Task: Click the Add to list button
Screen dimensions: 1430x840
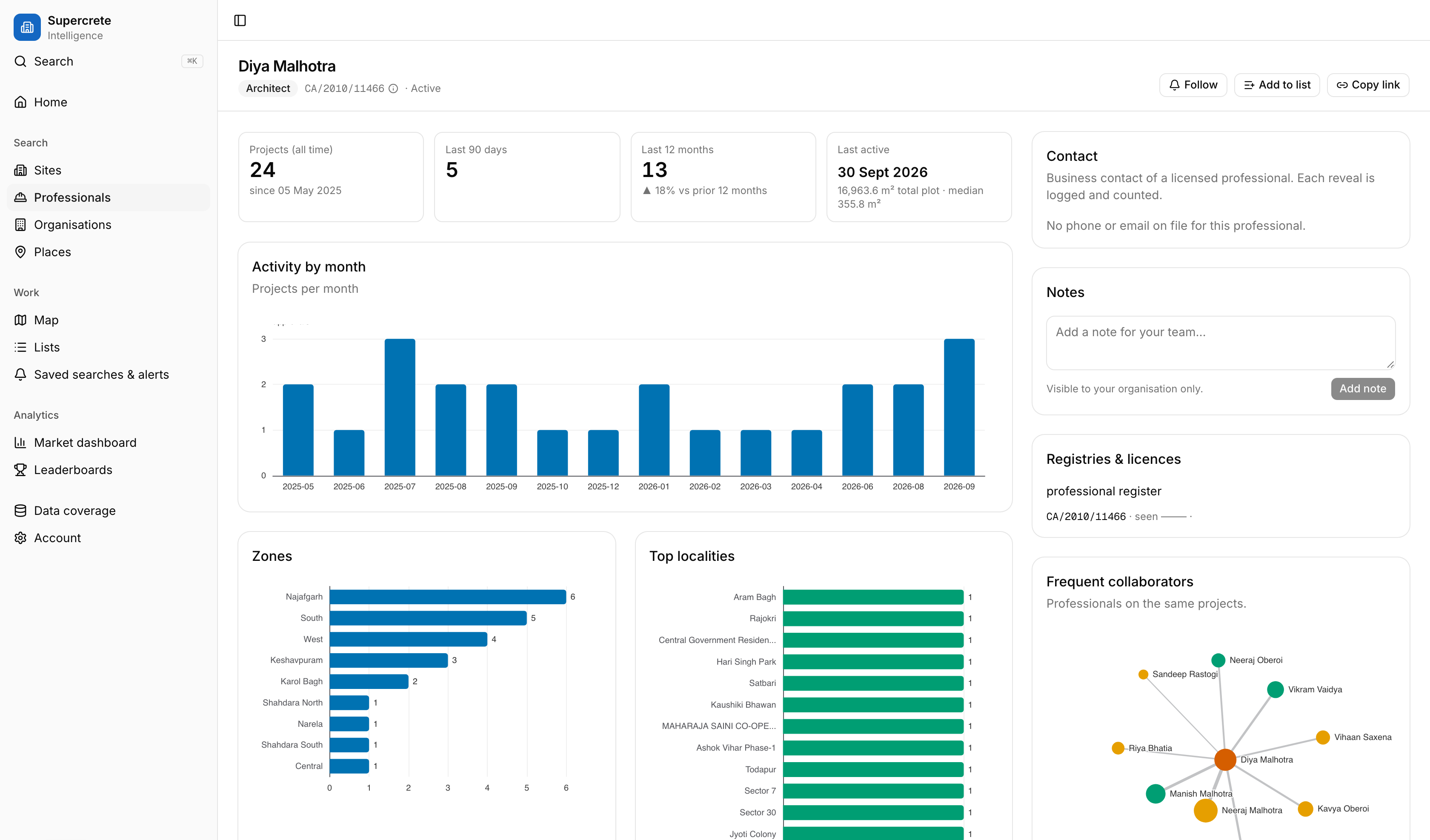Action: point(1277,85)
